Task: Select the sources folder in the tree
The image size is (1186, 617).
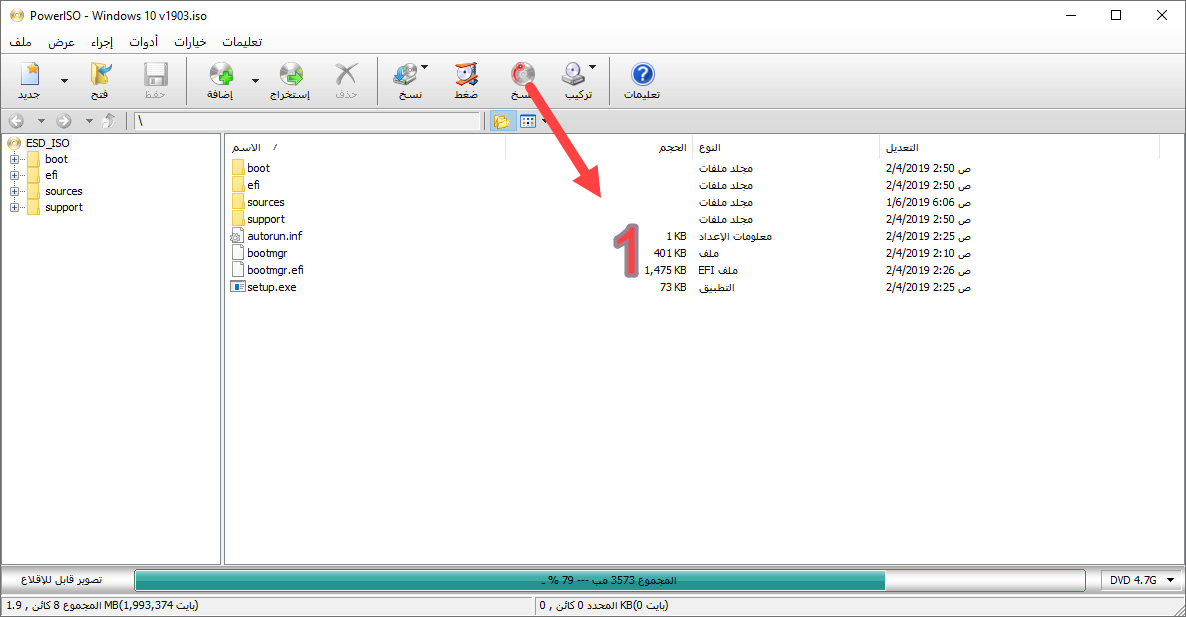Action: (x=64, y=191)
